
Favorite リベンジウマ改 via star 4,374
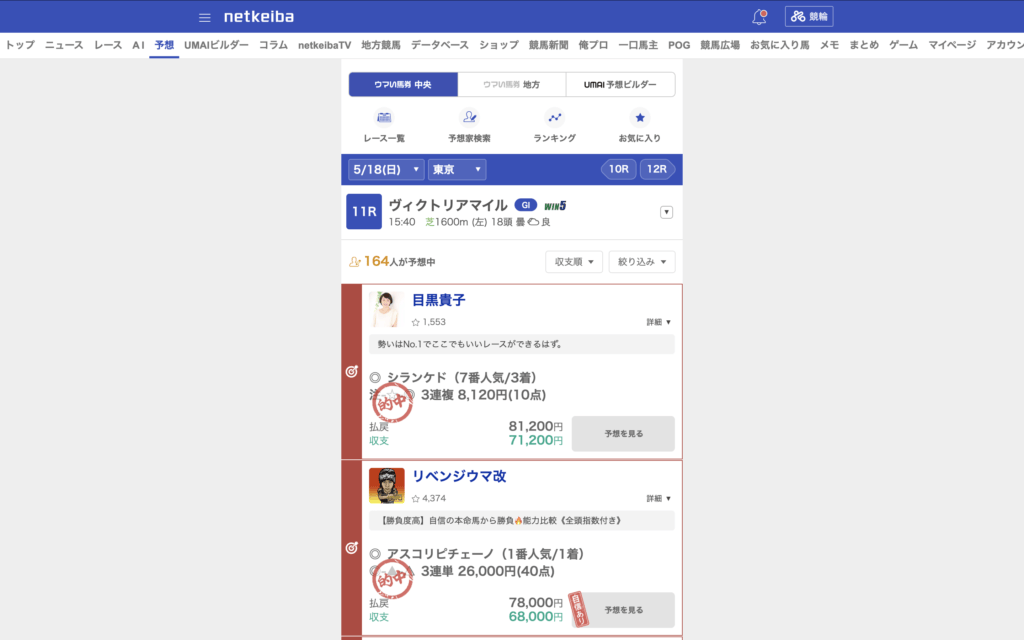tap(428, 498)
